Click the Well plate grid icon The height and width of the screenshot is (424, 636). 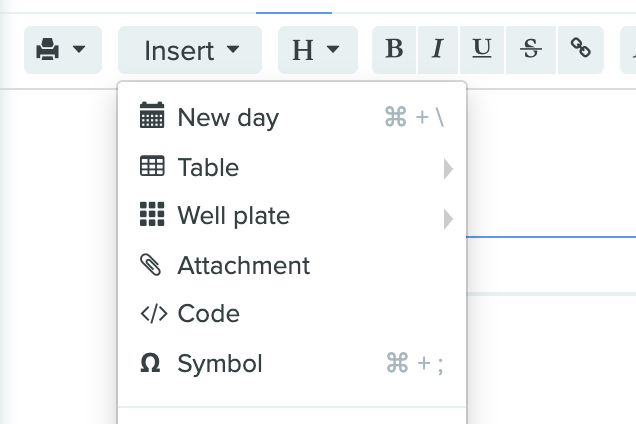(x=152, y=214)
